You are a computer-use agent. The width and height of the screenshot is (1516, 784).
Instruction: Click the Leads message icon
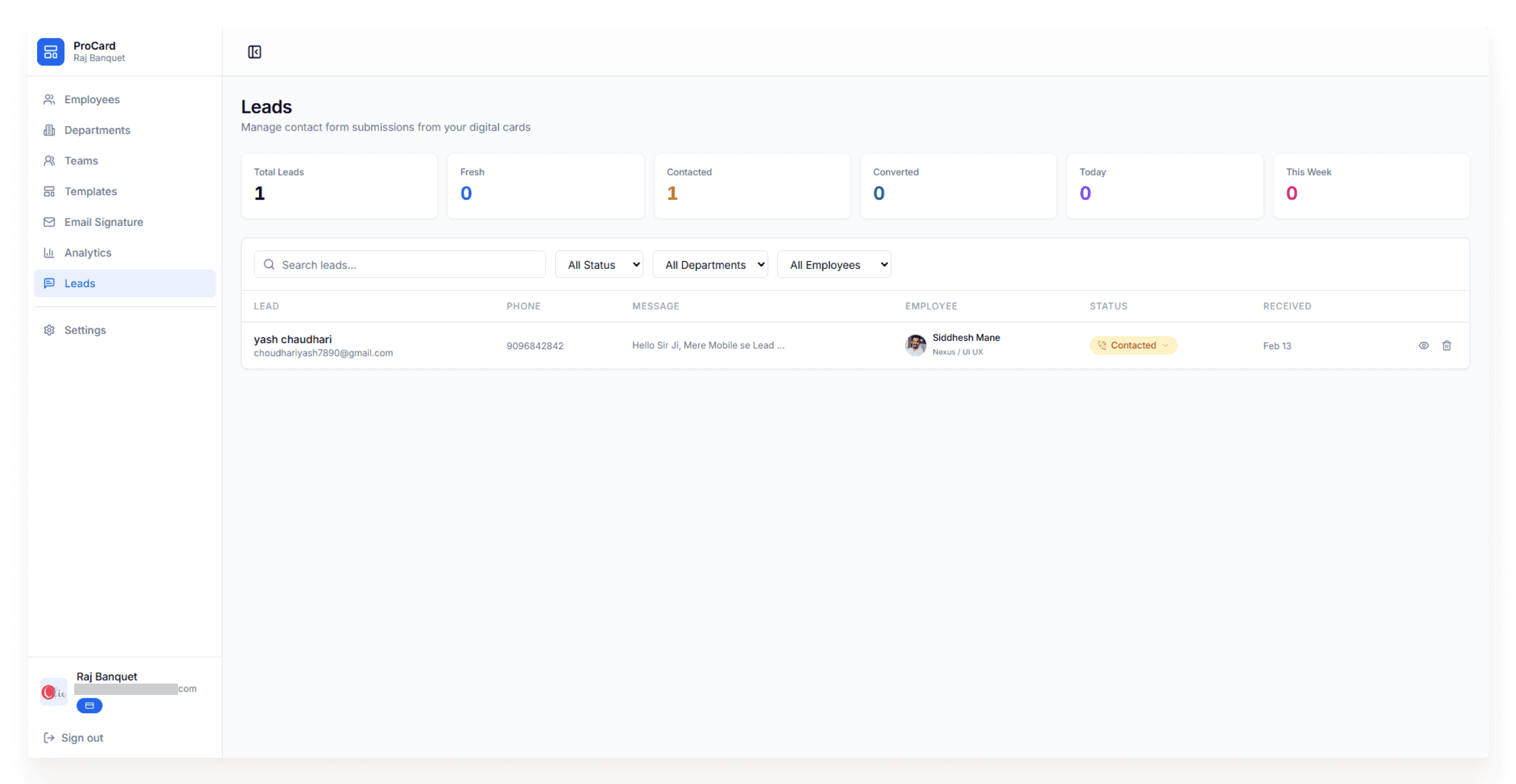[x=50, y=283]
